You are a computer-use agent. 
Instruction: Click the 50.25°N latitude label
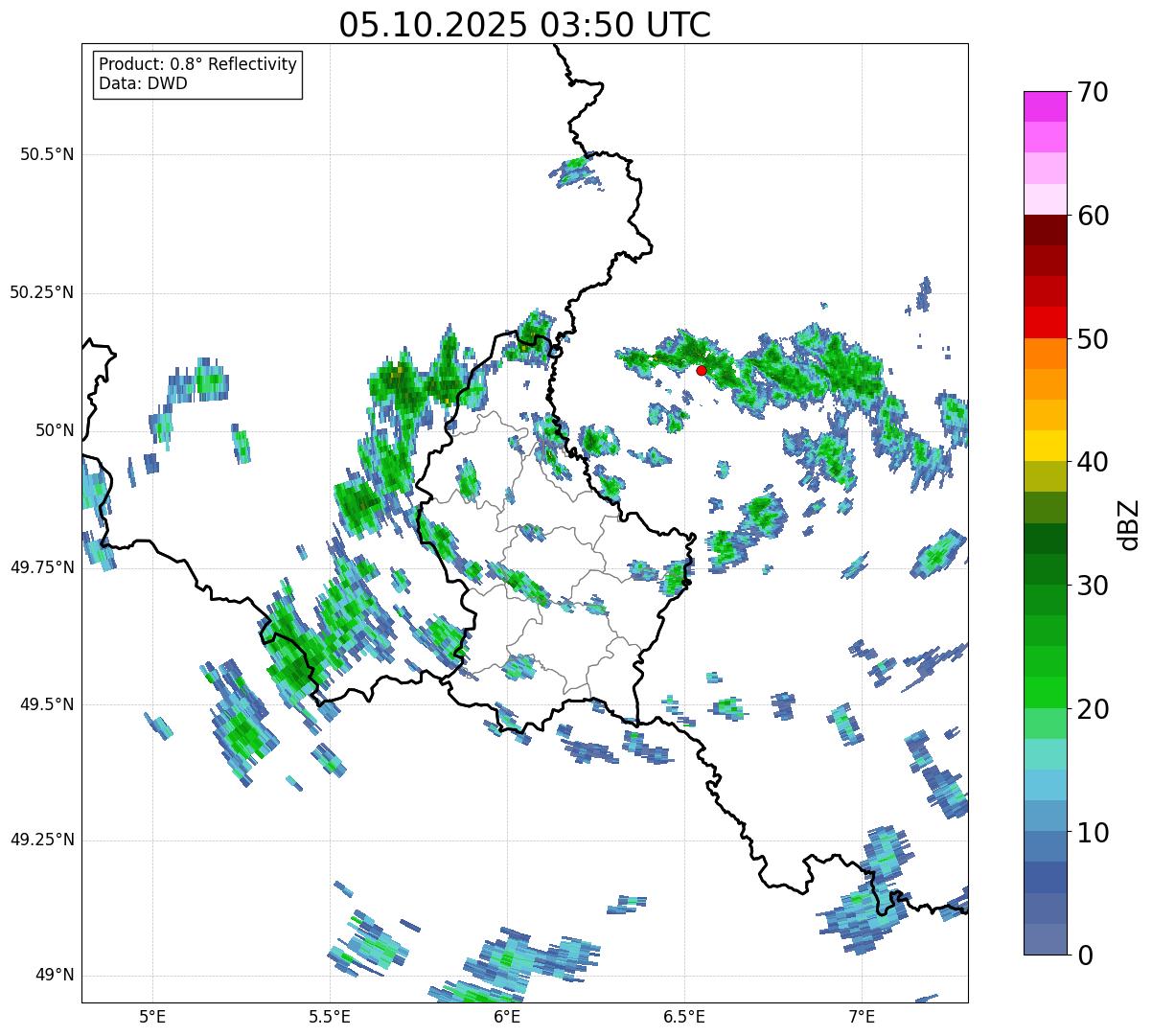click(x=42, y=292)
